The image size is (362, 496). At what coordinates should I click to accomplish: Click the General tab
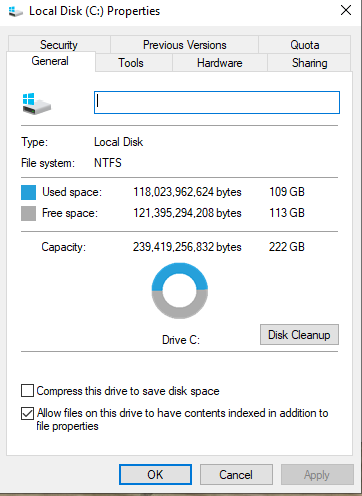point(50,61)
